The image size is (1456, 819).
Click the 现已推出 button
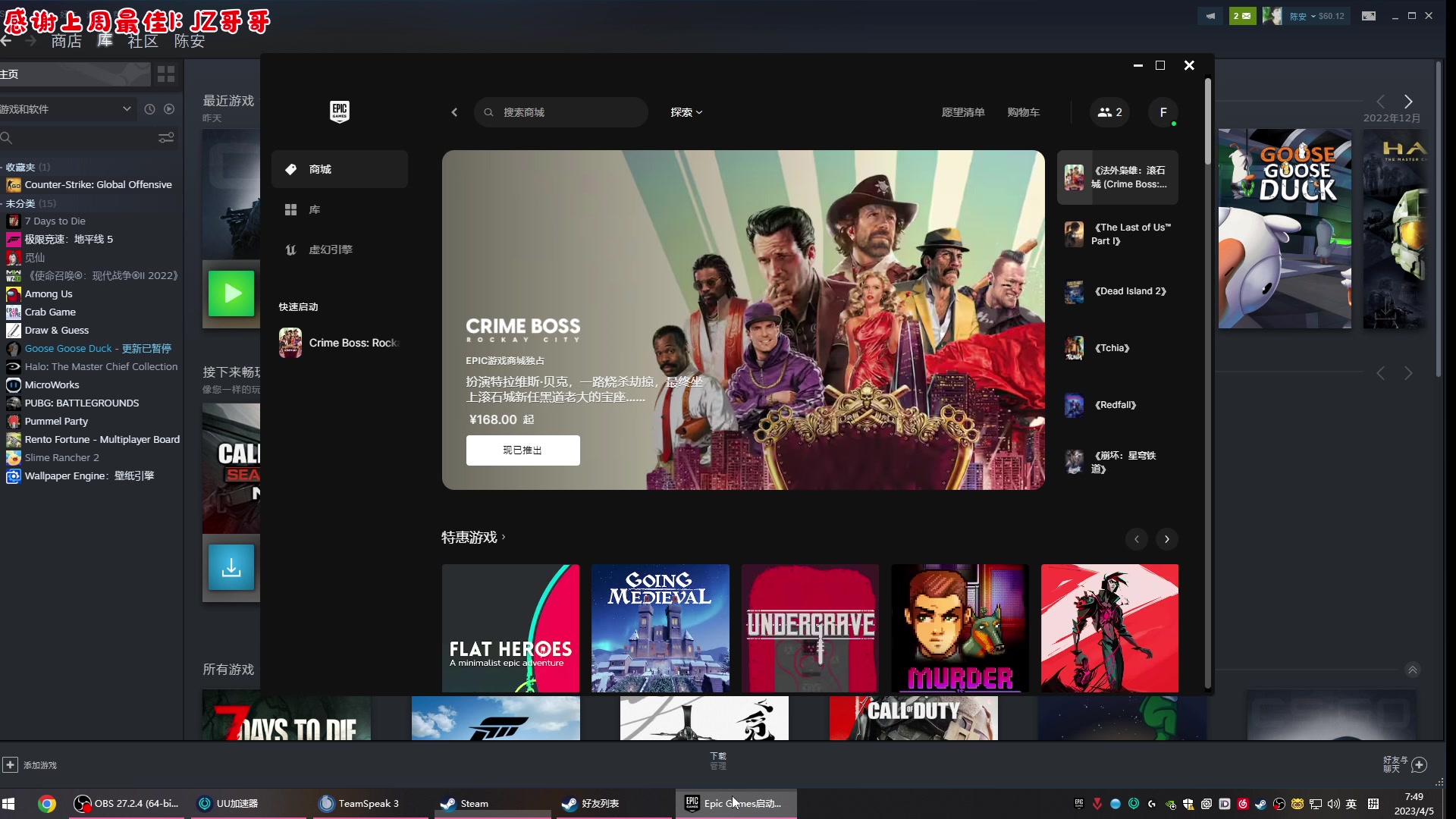(522, 450)
